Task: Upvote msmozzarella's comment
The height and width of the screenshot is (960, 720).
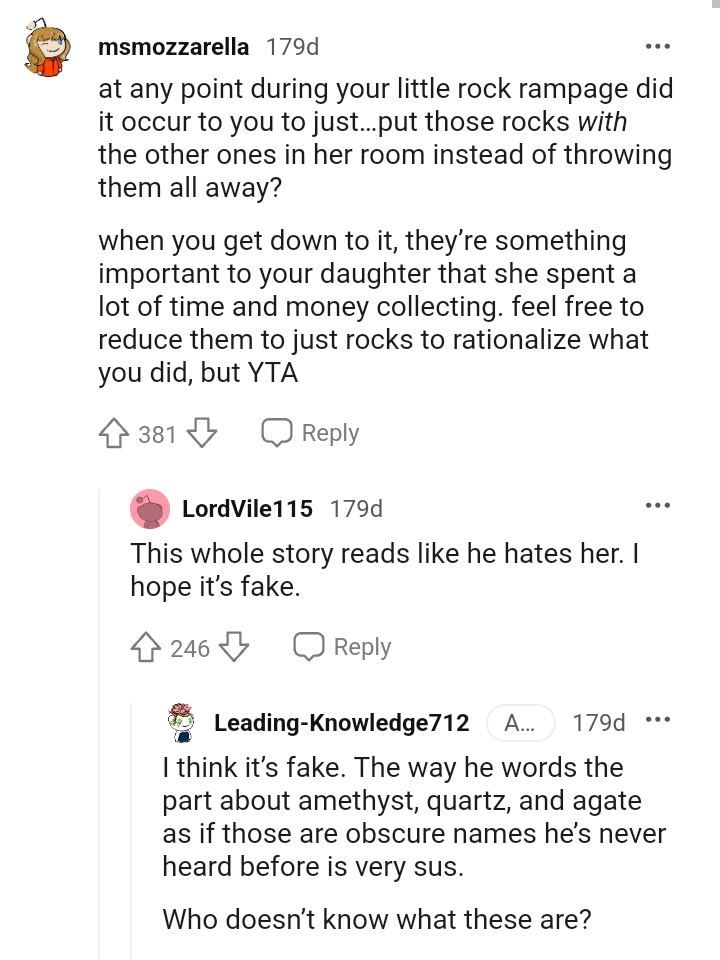Action: (x=113, y=432)
